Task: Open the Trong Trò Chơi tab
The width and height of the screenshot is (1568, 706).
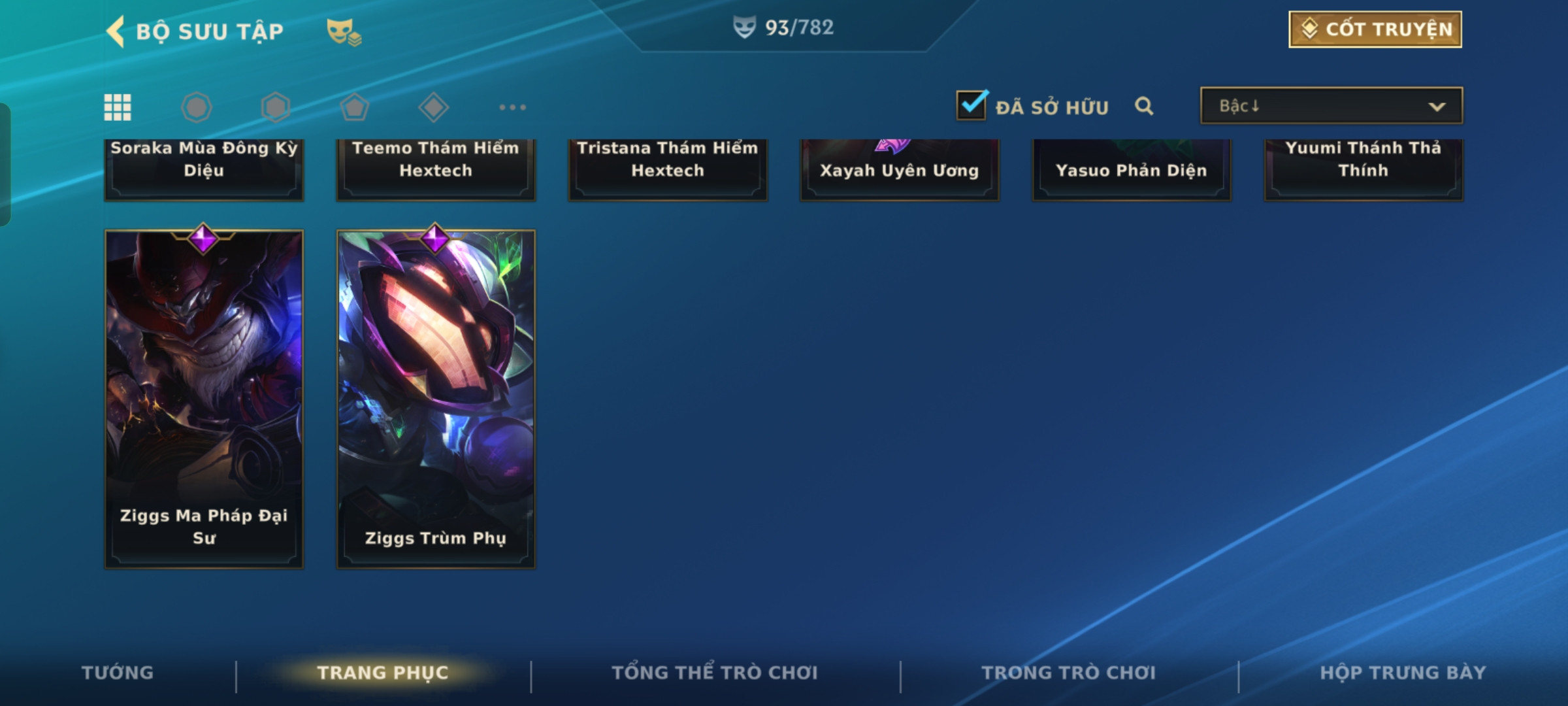Action: (x=1069, y=673)
